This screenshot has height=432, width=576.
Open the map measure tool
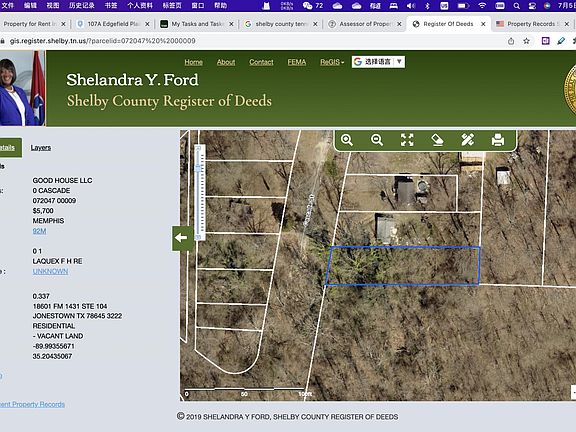(468, 140)
